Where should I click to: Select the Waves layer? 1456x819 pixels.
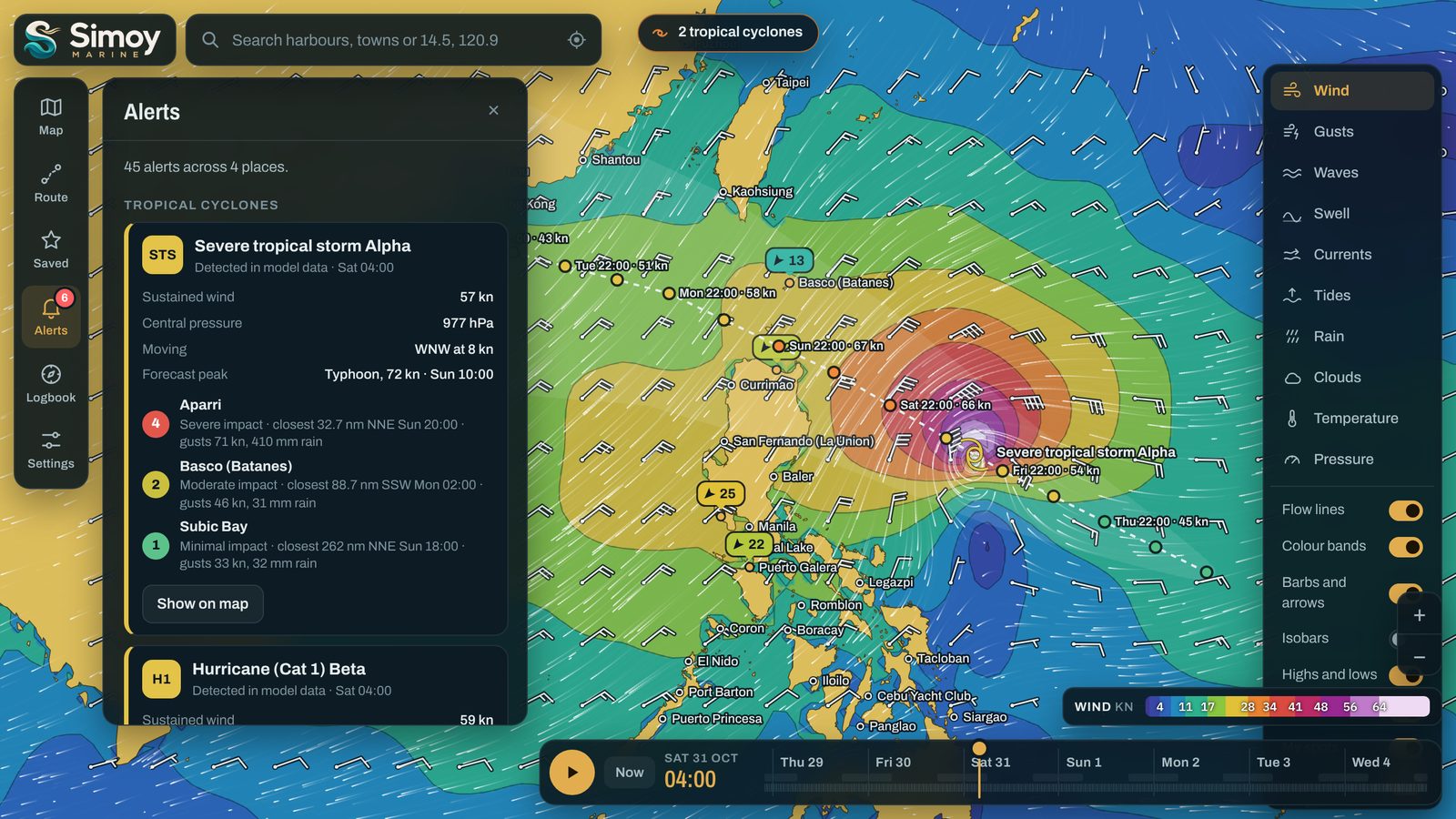[1352, 172]
